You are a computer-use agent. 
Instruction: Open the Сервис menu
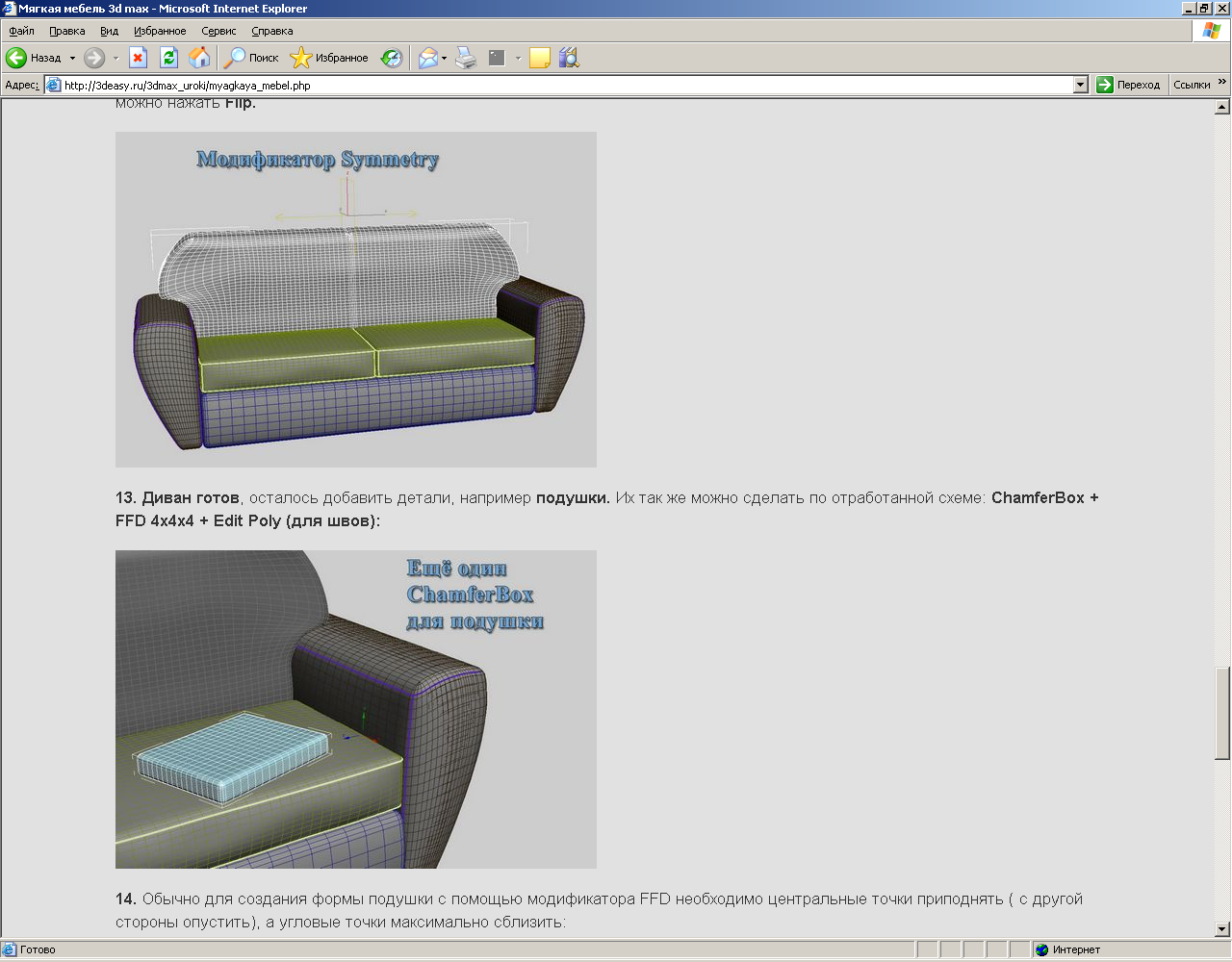[218, 31]
